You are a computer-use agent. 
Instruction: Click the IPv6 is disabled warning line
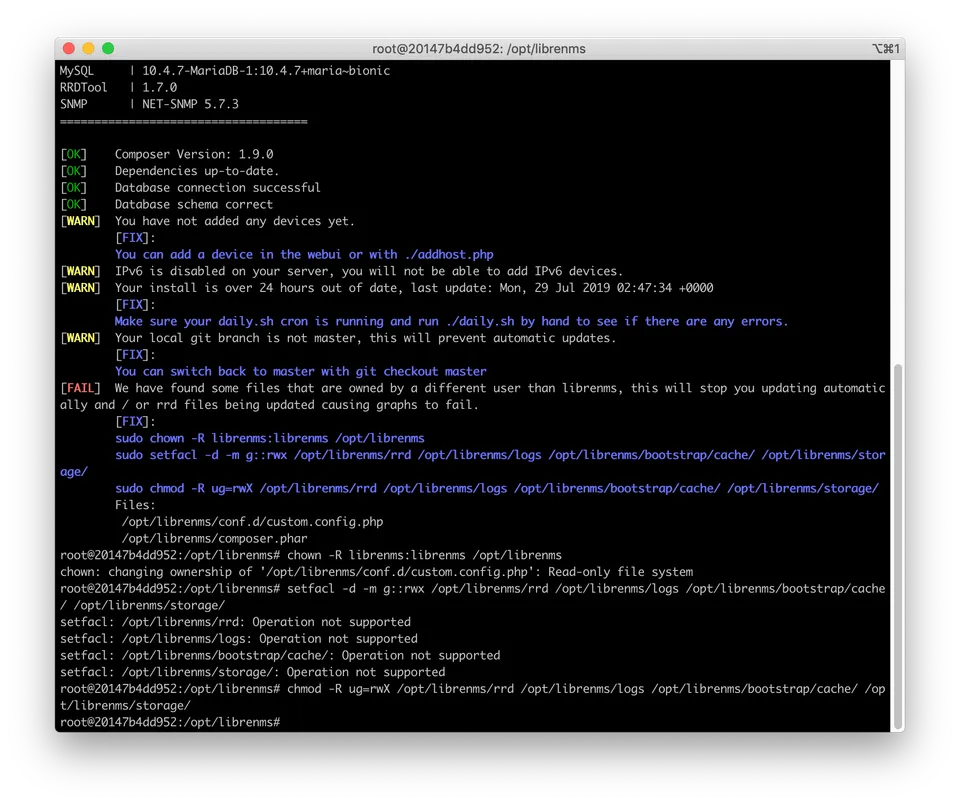[x=341, y=271]
